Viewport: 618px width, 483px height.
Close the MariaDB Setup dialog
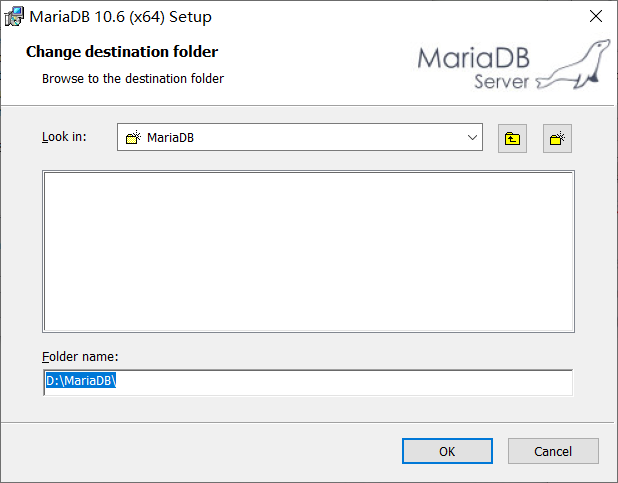coord(596,17)
